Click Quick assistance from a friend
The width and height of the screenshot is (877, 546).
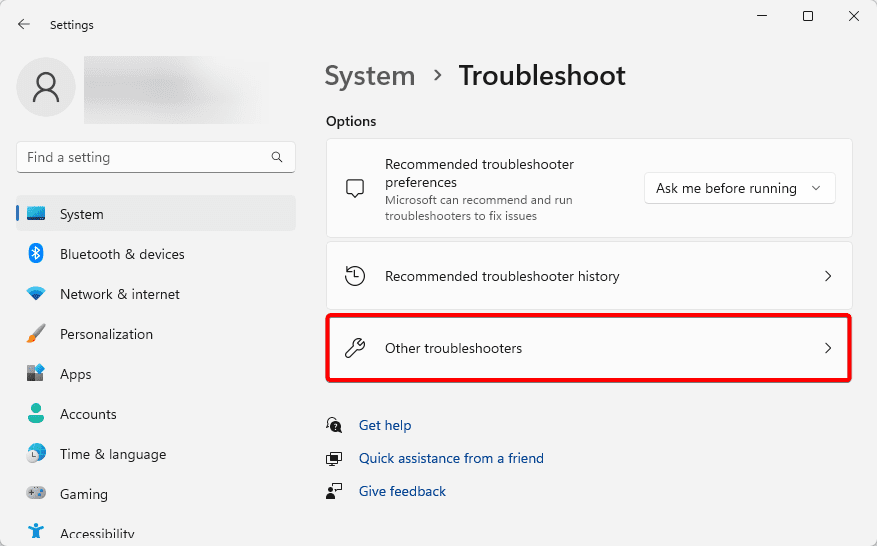point(451,458)
